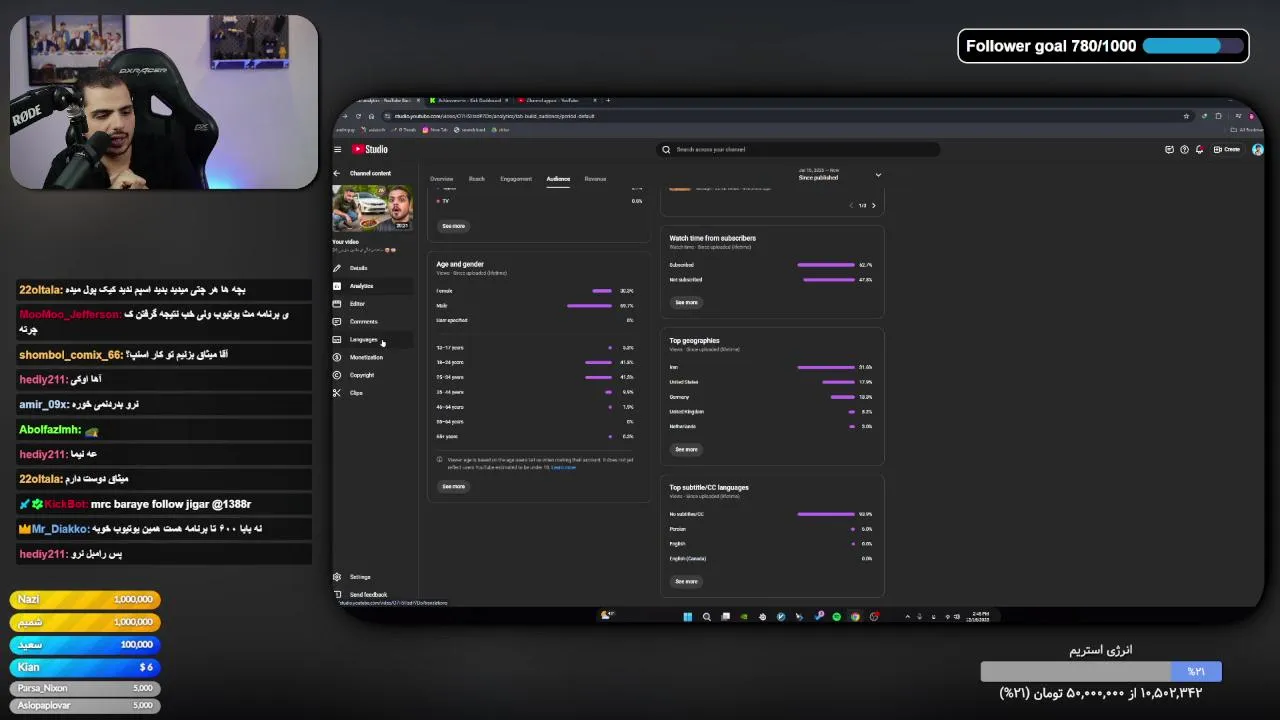Switch to the Overview analytics tab

(x=441, y=179)
